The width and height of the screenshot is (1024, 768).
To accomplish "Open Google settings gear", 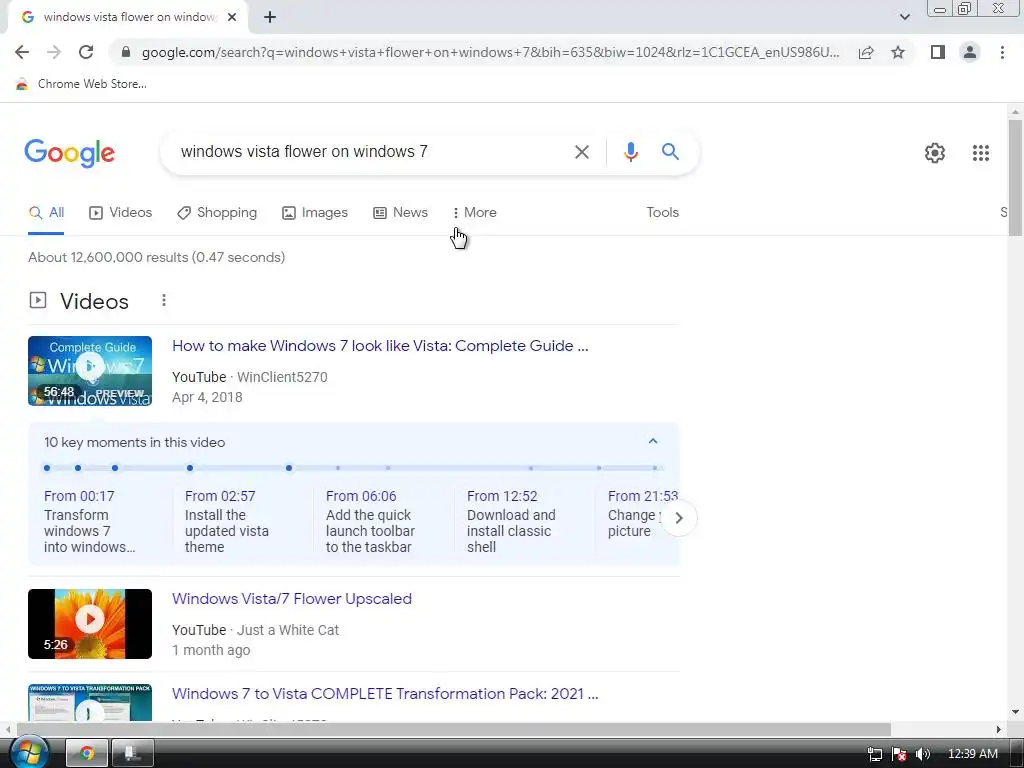I will 935,153.
